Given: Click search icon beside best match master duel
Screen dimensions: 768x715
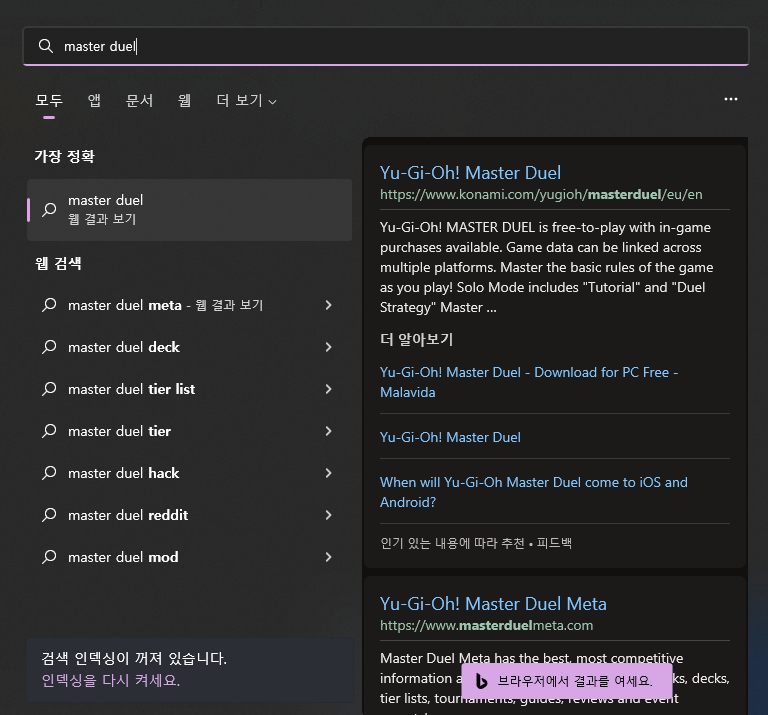Looking at the screenshot, I should (49, 210).
